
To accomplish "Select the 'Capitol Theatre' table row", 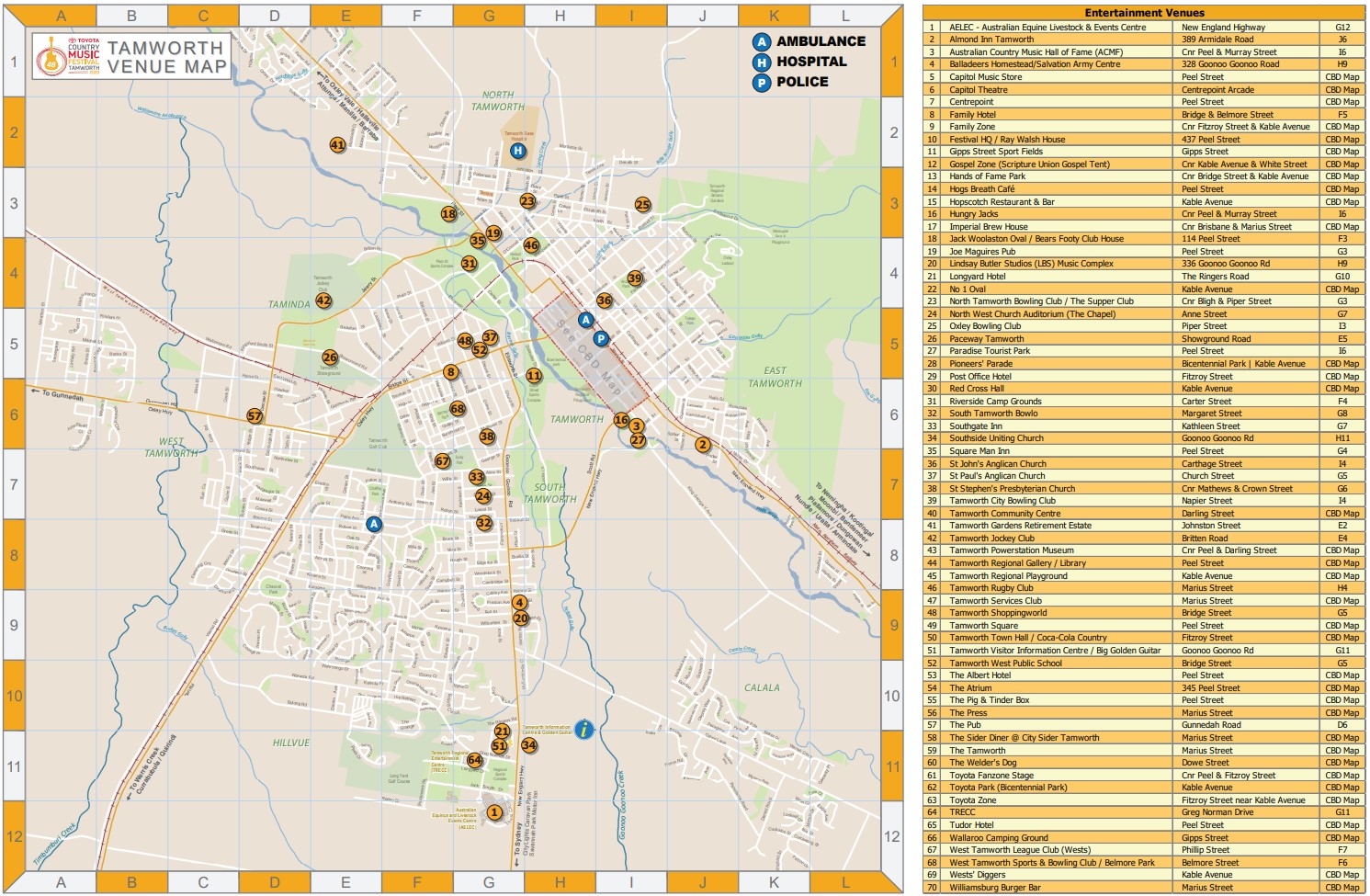I will [1144, 90].
